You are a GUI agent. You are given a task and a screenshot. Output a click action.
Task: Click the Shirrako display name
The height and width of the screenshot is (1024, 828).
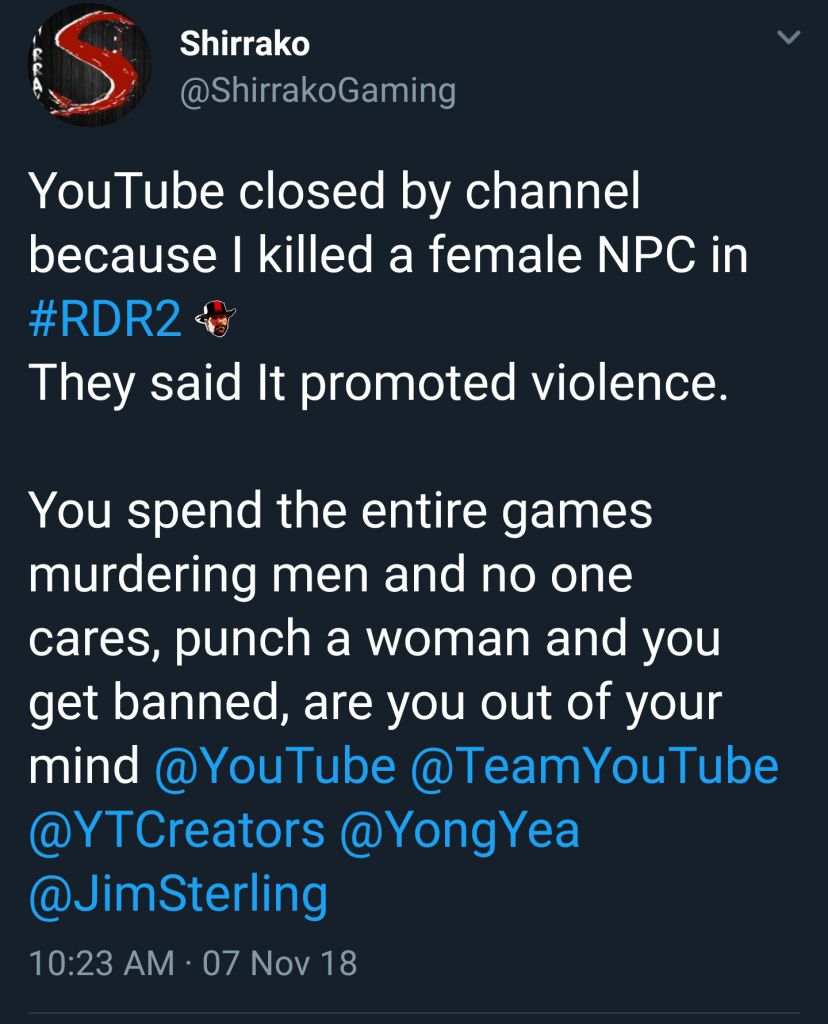tap(244, 43)
